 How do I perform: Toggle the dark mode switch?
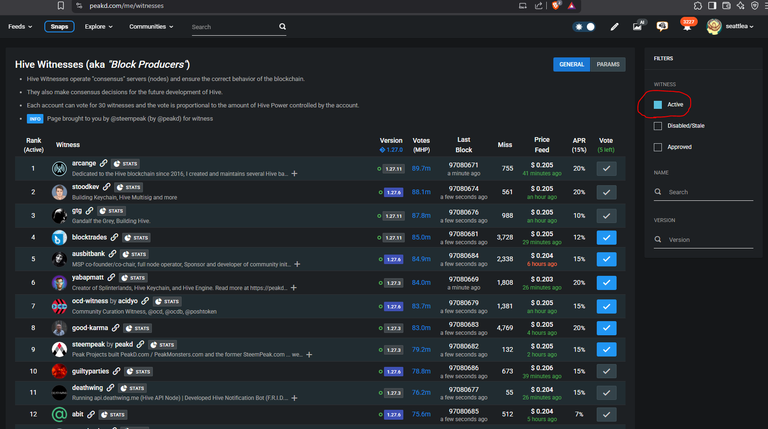point(584,26)
